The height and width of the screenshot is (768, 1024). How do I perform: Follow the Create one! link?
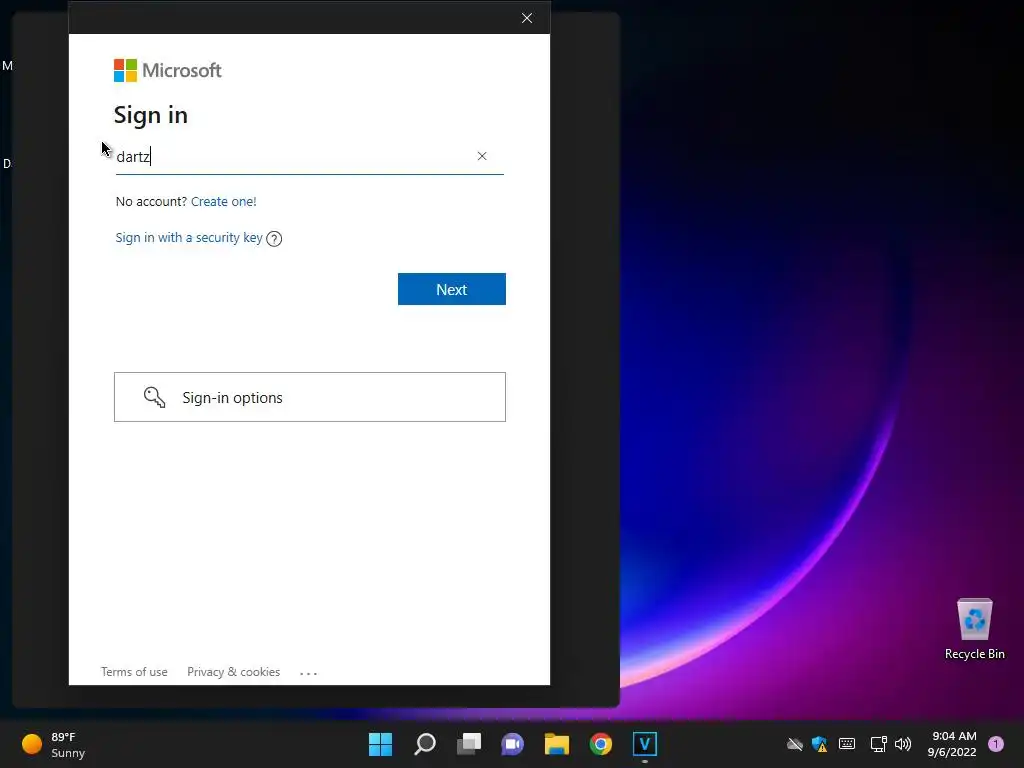[223, 202]
